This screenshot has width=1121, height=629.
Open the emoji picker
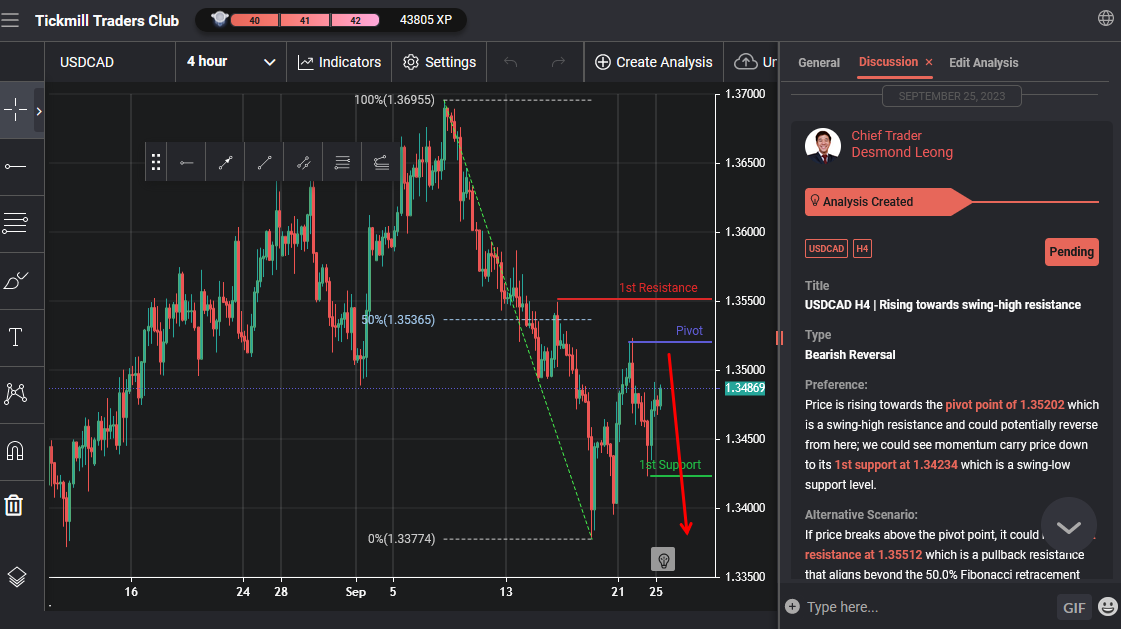(x=1107, y=607)
